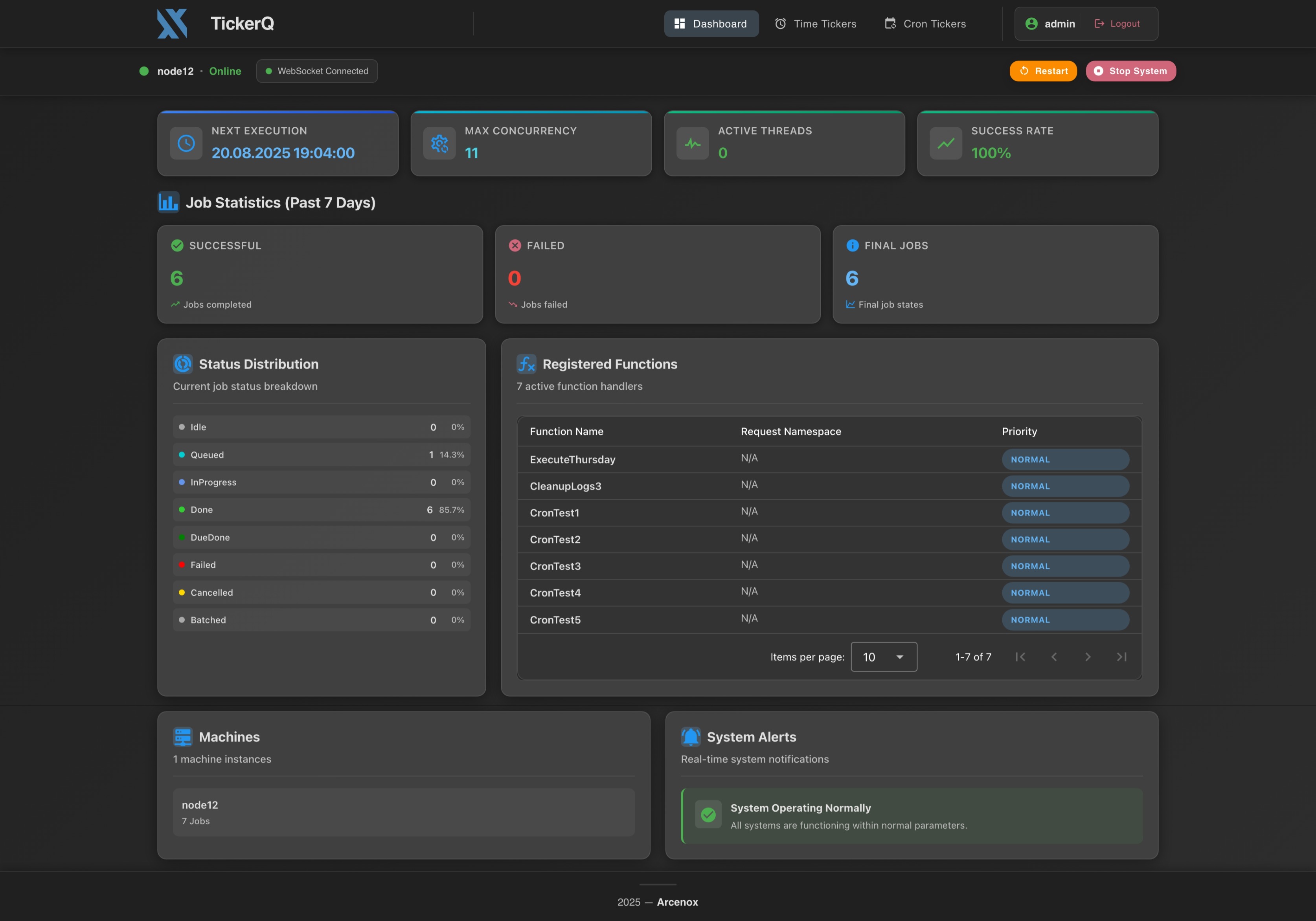This screenshot has height=921, width=1316.
Task: Click the Next Execution clock icon
Action: [186, 143]
